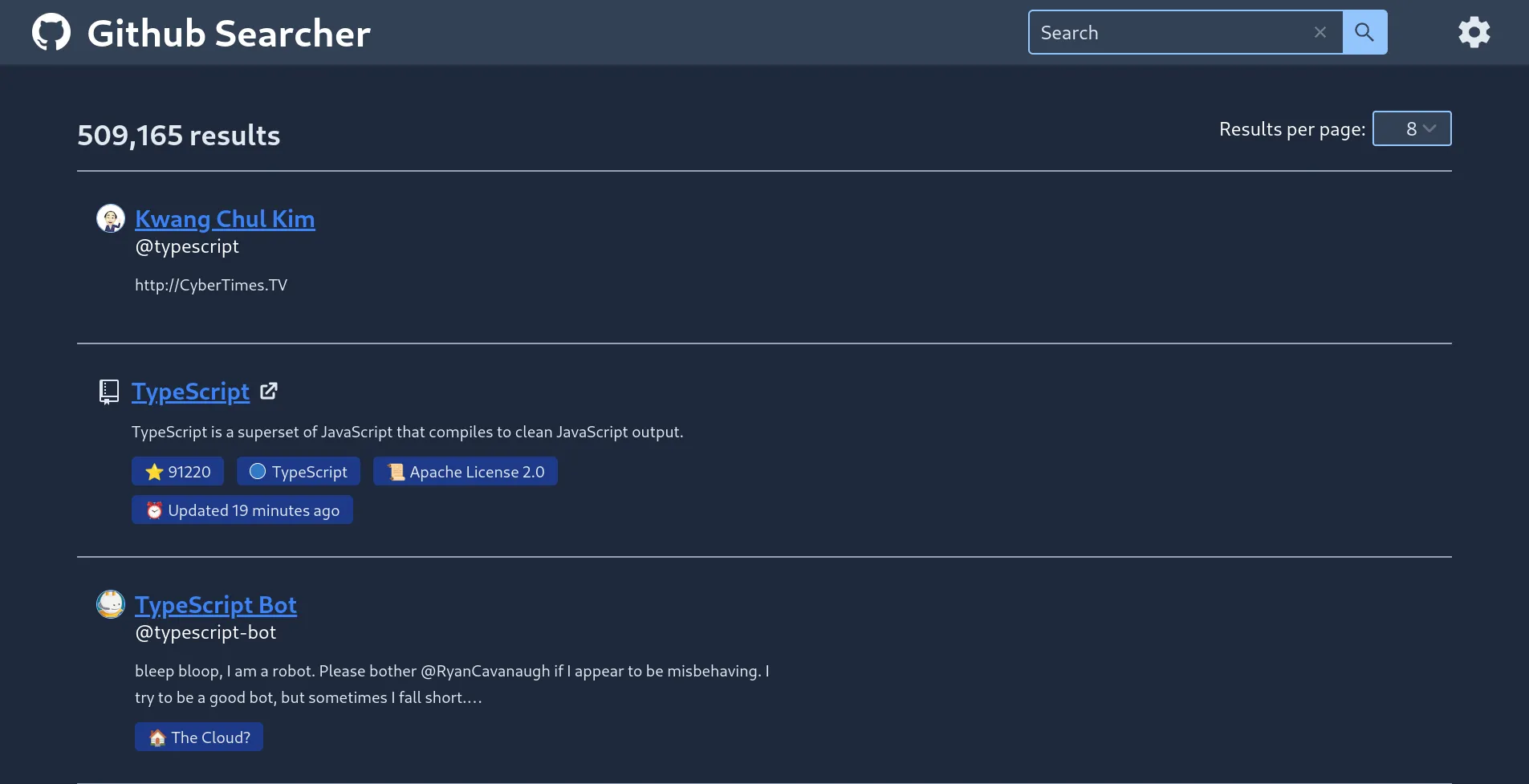The image size is (1529, 784).
Task: Click the GitHub Octocat logo
Action: [x=51, y=32]
